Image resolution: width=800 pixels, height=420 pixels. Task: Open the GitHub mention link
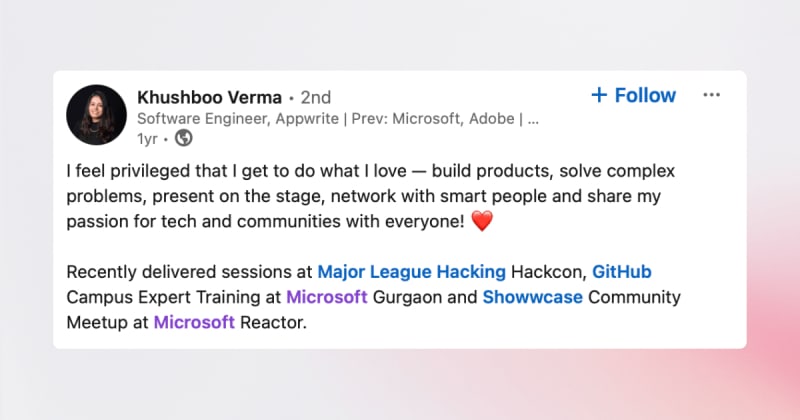(x=622, y=271)
